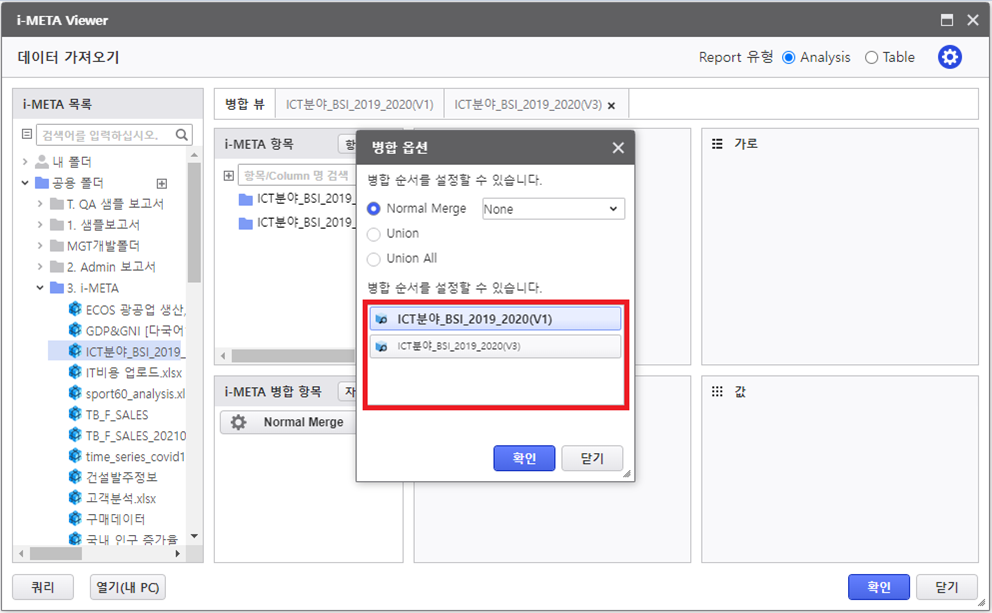Open settings via the blue gear icon
992x613 pixels.
[x=949, y=57]
